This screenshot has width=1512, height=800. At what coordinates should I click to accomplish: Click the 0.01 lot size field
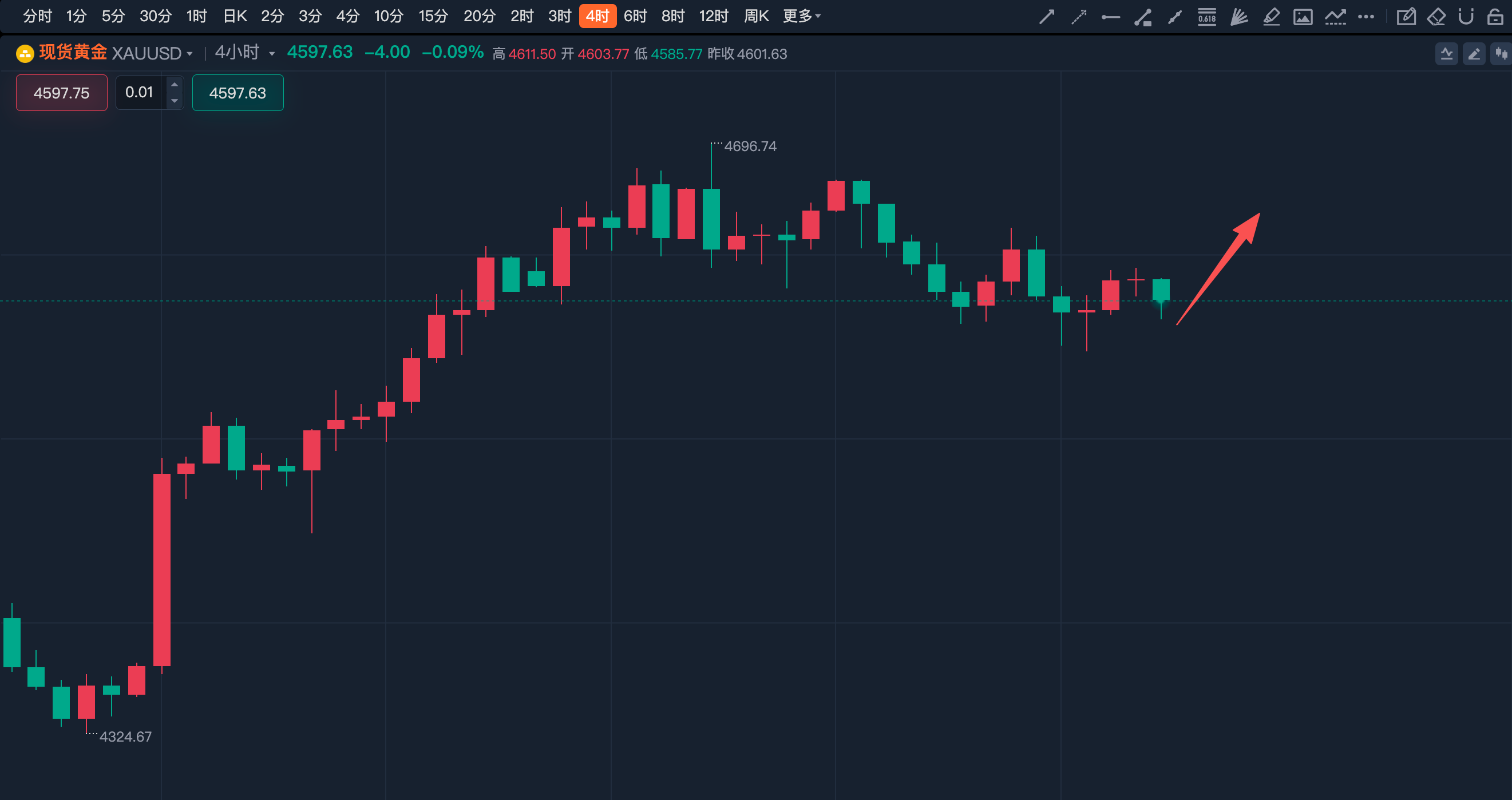coord(141,93)
